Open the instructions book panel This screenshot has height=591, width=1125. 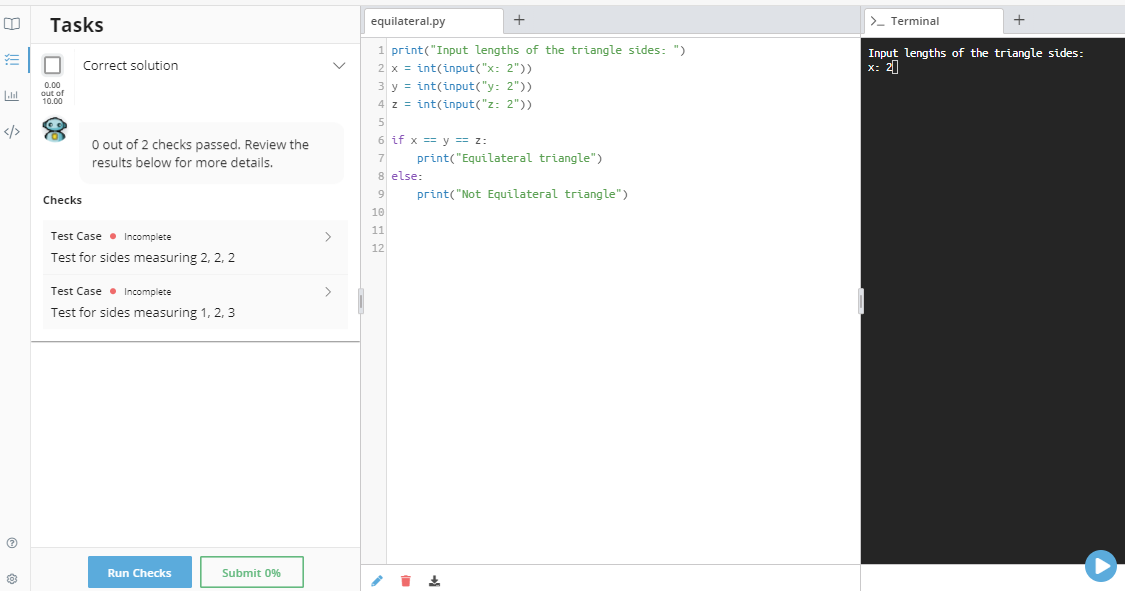[12, 24]
